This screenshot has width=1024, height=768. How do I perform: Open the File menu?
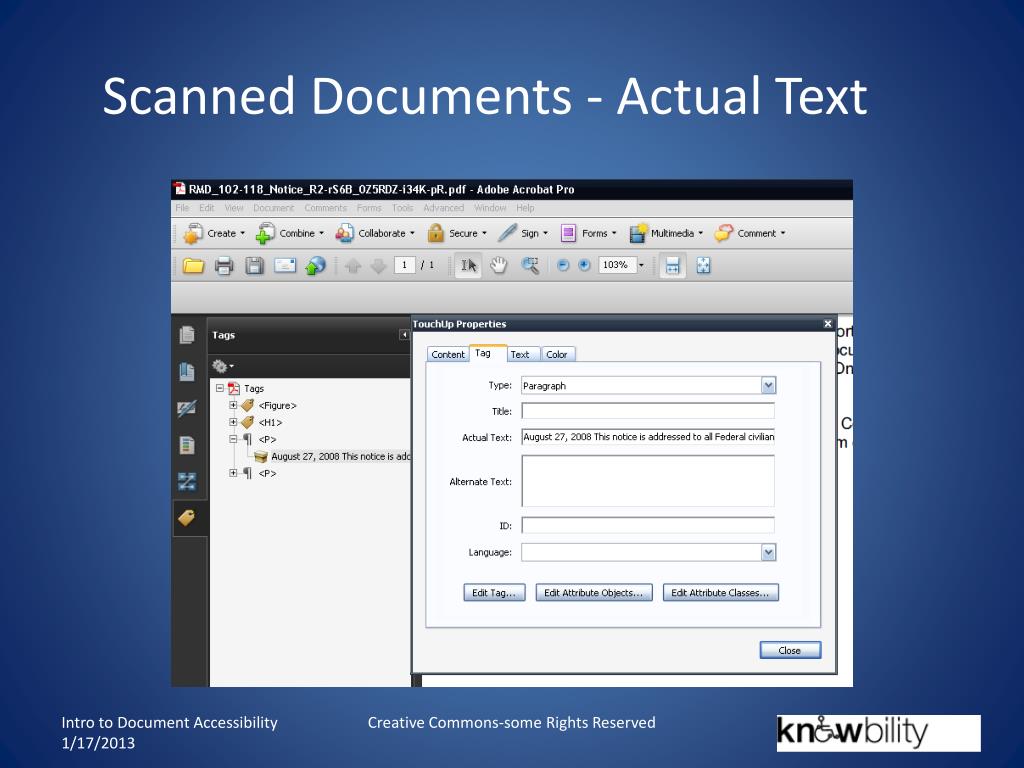click(182, 208)
